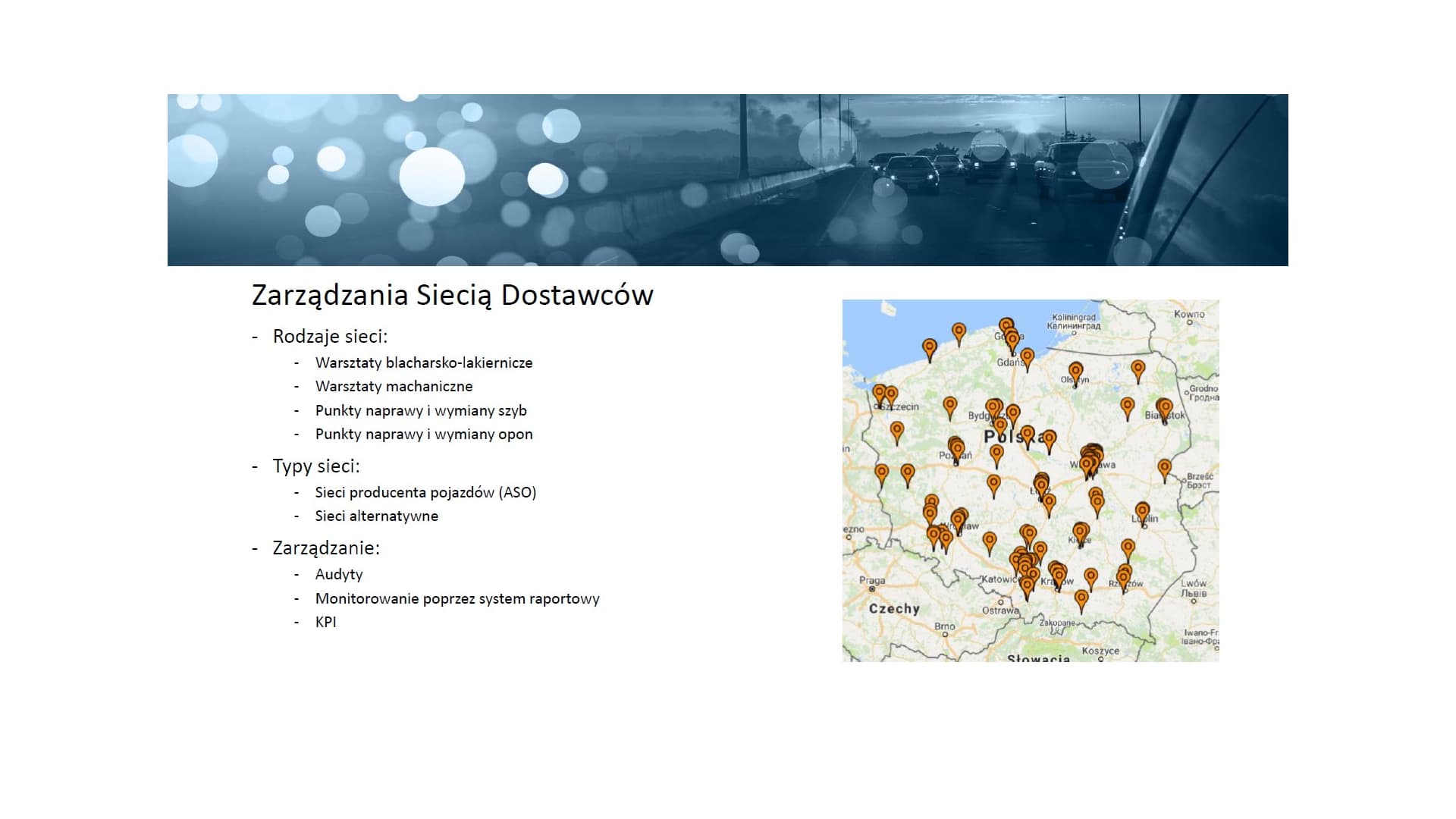Click the orange pin at Lublin

click(x=1142, y=511)
